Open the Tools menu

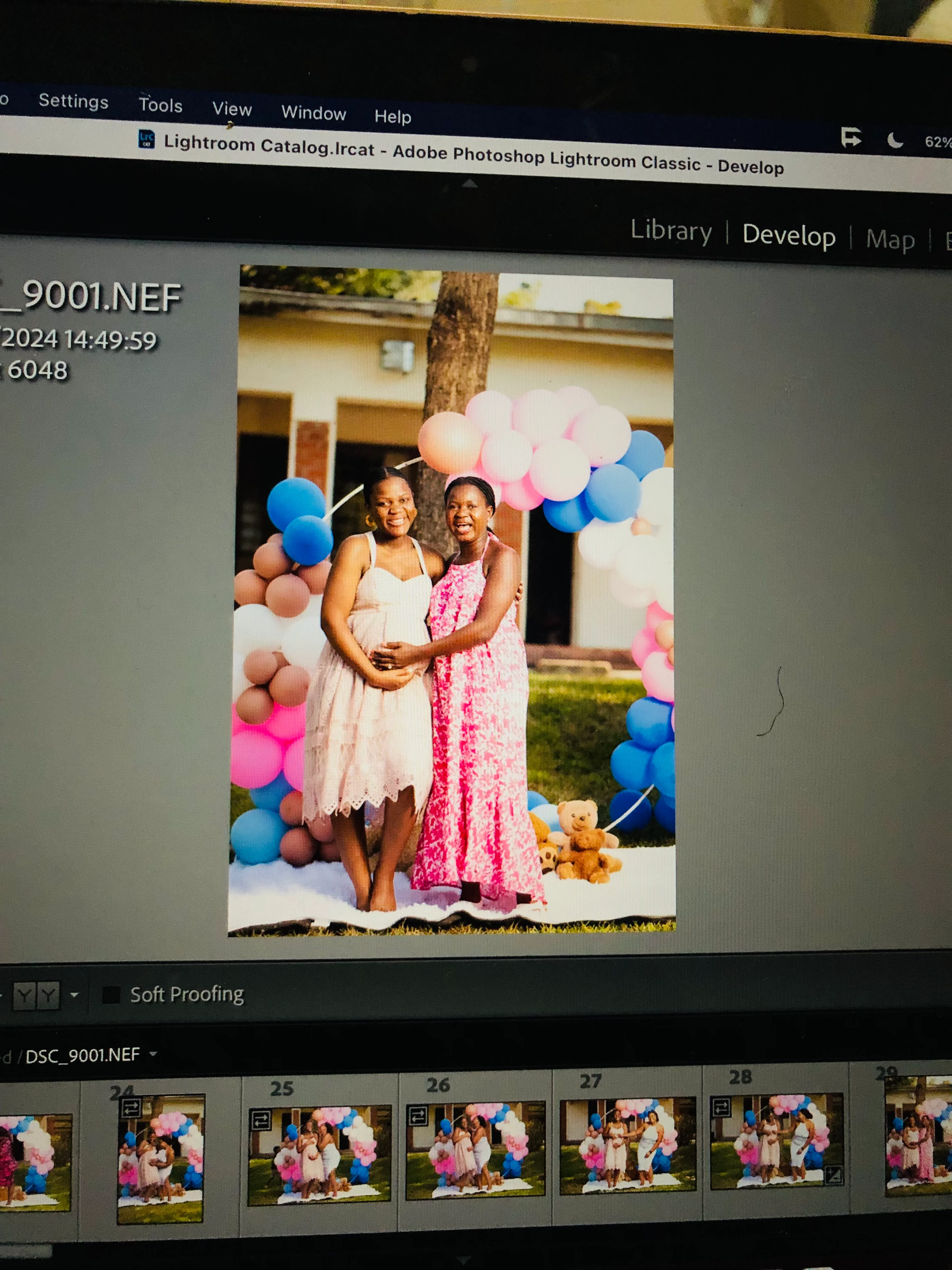pyautogui.click(x=160, y=106)
